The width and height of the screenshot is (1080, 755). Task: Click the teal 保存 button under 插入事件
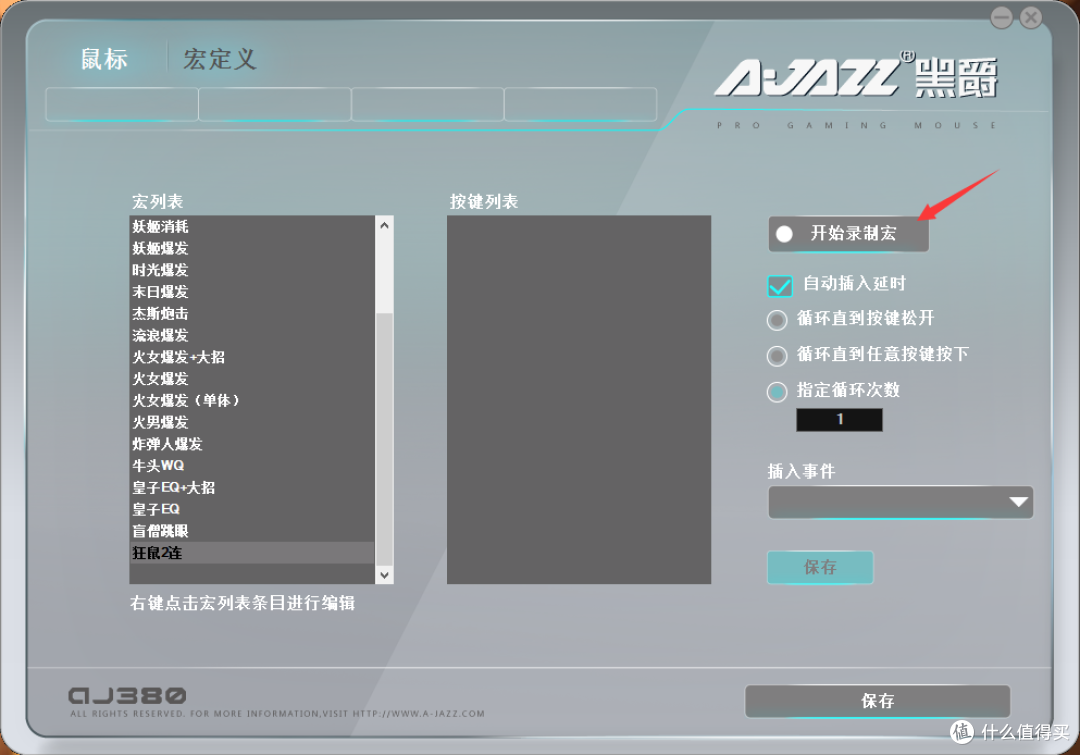pyautogui.click(x=820, y=568)
